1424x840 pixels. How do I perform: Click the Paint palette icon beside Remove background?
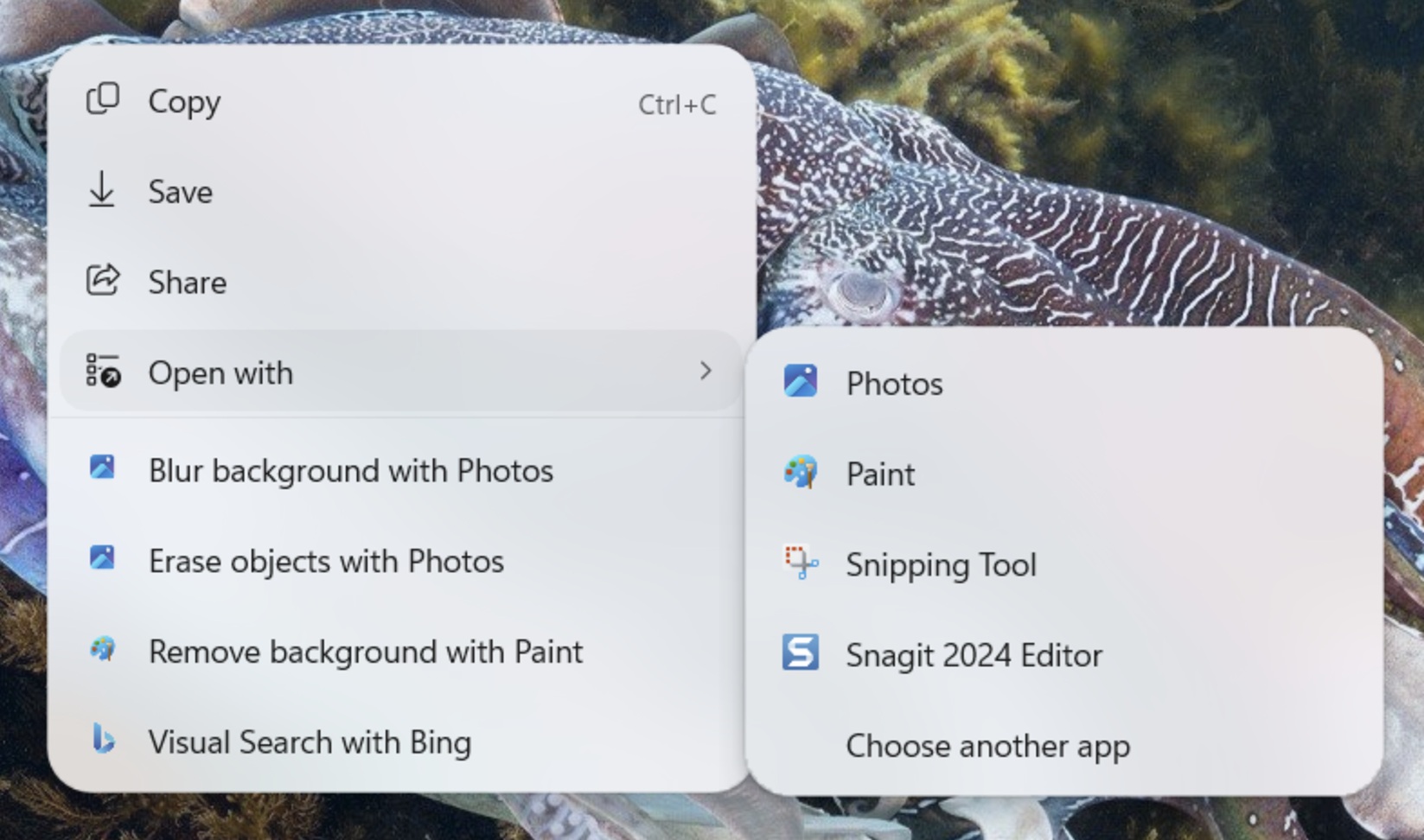tap(103, 648)
